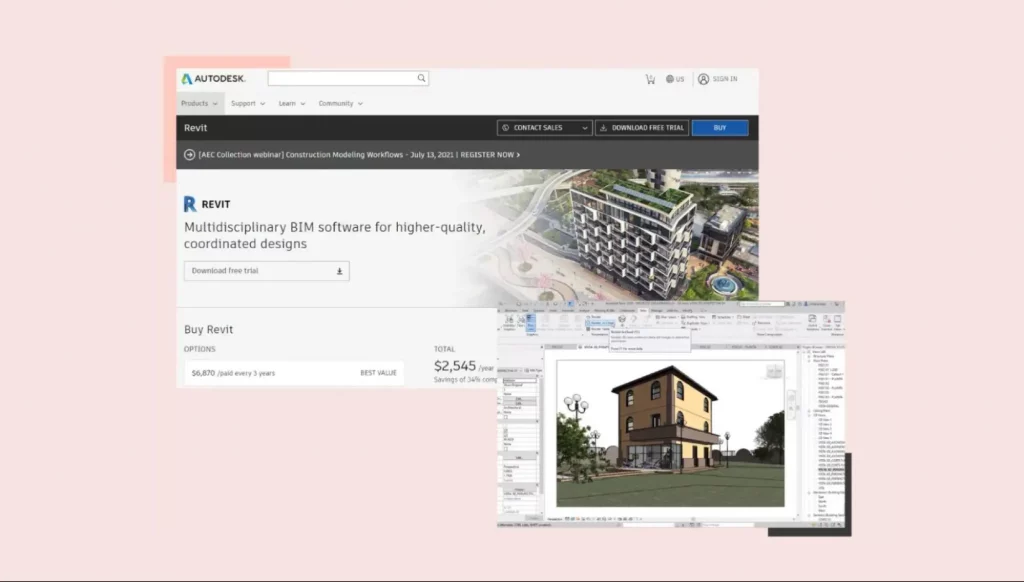
Task: Expand the Support menu
Action: pos(248,103)
